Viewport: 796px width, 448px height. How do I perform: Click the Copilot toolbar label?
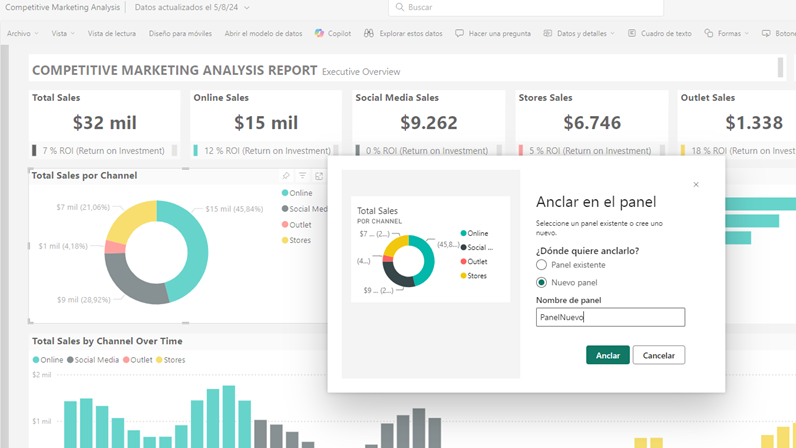(339, 33)
